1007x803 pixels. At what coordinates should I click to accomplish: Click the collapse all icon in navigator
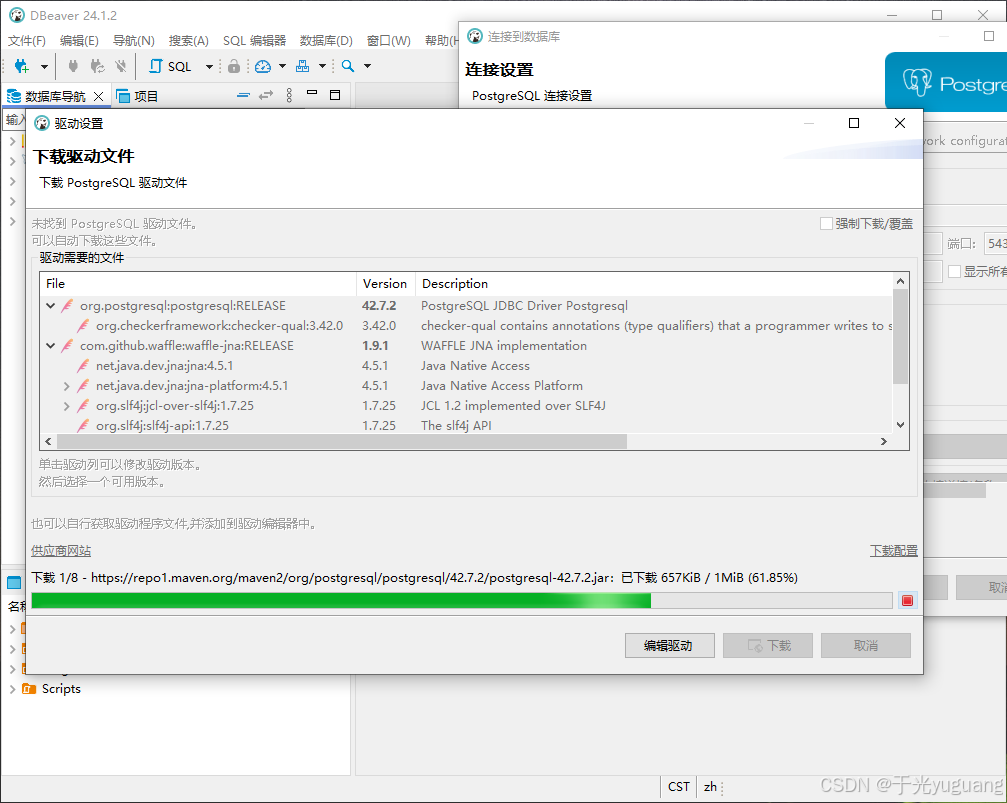click(243, 95)
